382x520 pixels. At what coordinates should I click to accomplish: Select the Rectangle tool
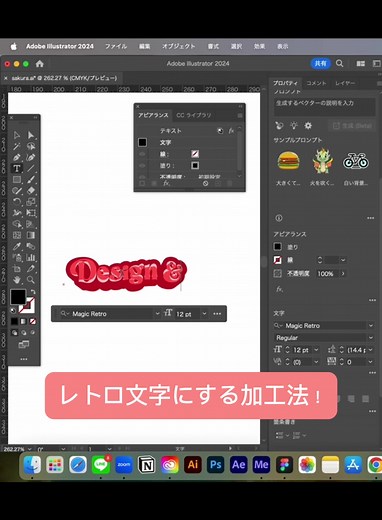coord(17,180)
